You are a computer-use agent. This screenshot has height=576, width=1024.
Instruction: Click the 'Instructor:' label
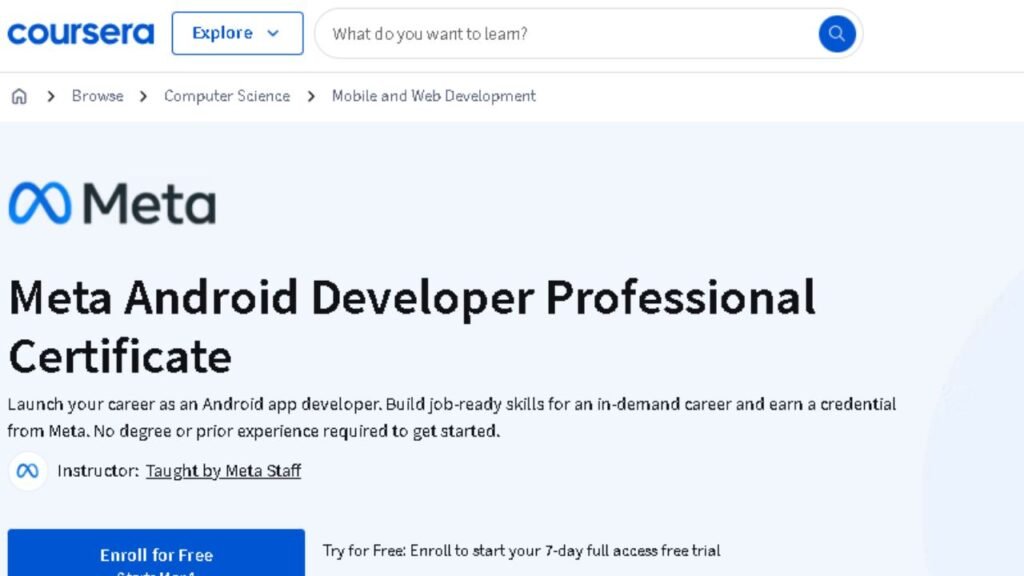(x=98, y=471)
